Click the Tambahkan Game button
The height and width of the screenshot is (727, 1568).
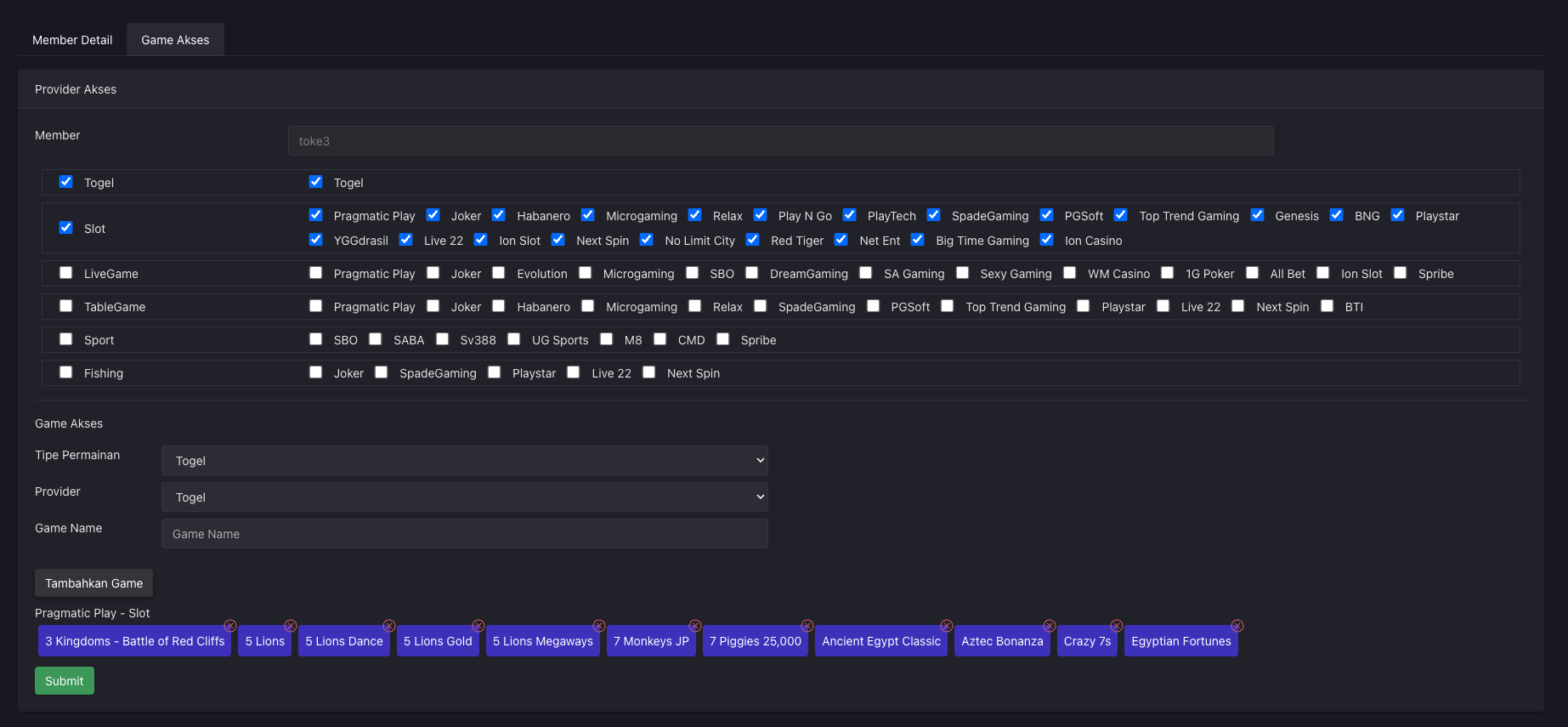pos(93,583)
